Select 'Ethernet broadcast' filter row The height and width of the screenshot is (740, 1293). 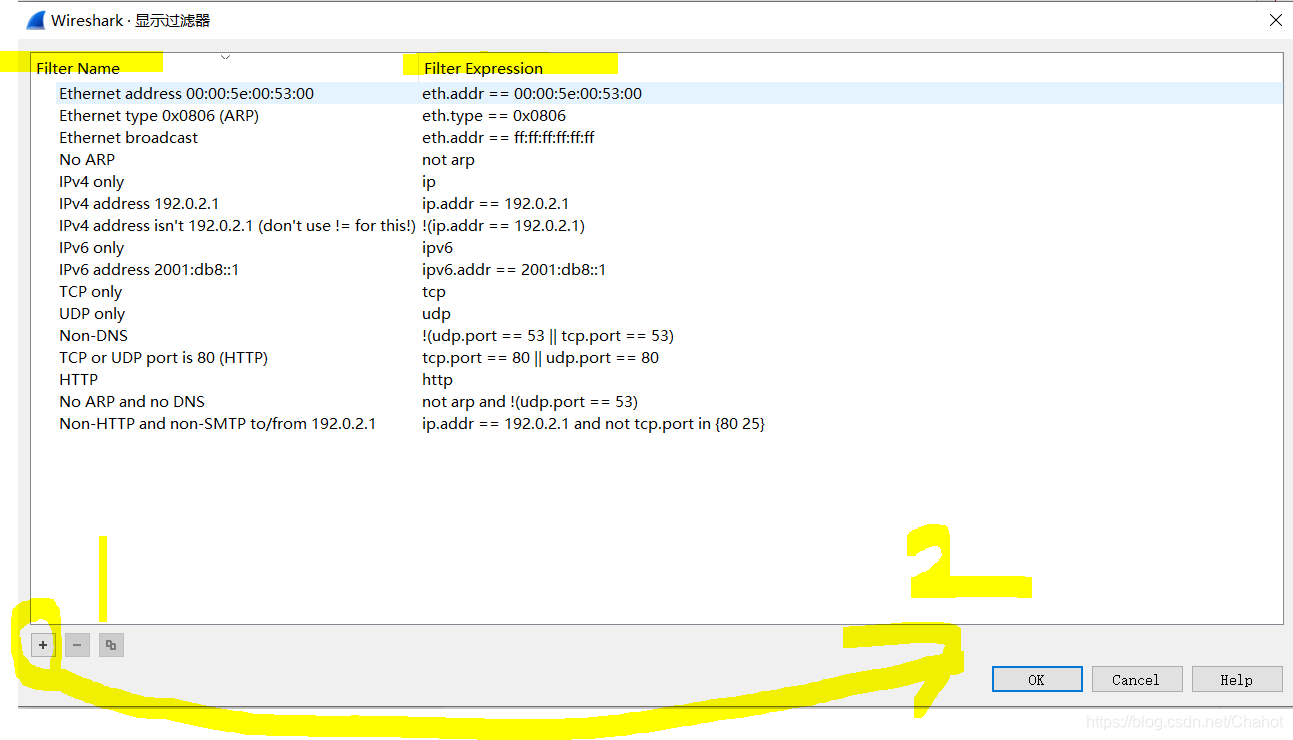click(x=128, y=137)
